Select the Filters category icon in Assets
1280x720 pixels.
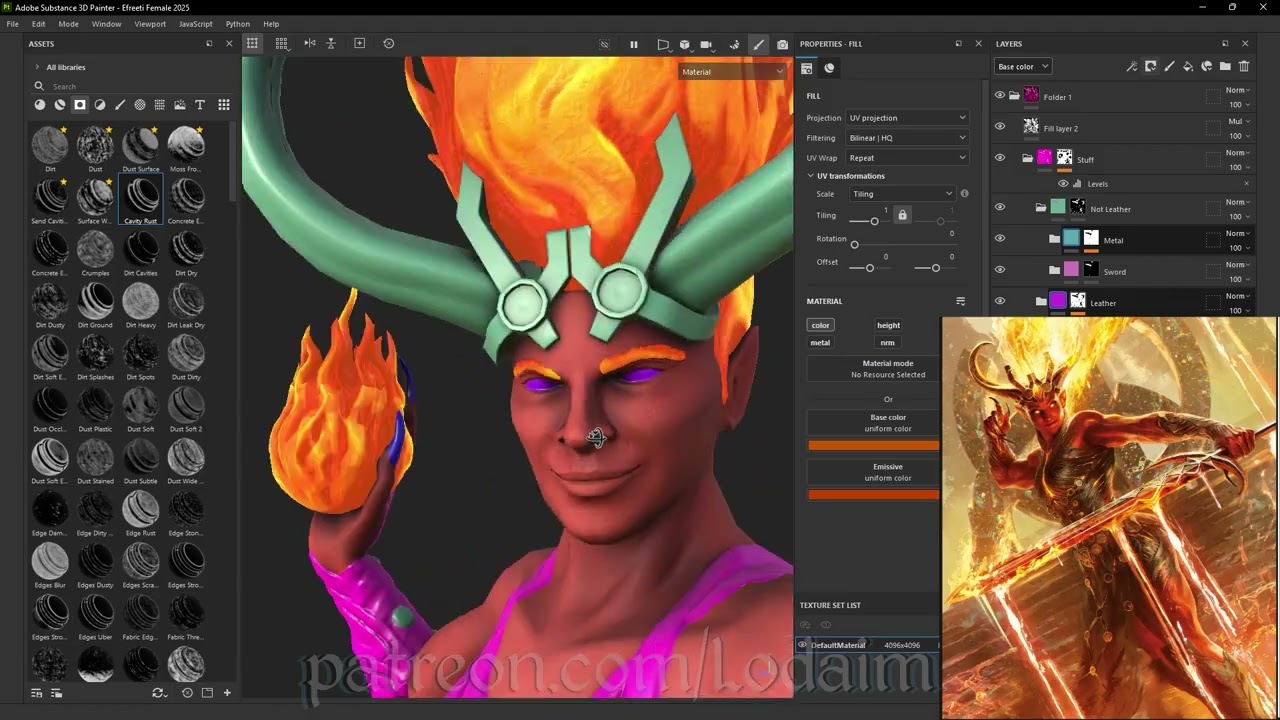100,105
